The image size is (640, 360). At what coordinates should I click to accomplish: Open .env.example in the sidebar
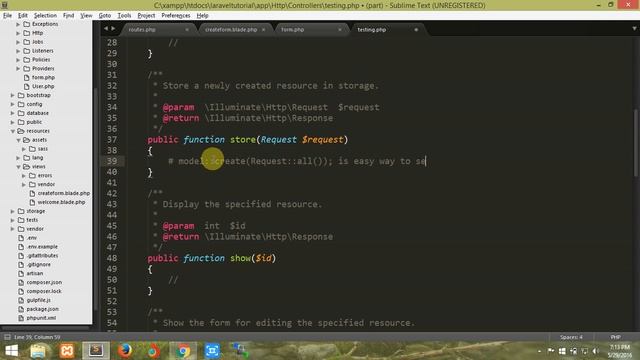[x=42, y=247]
